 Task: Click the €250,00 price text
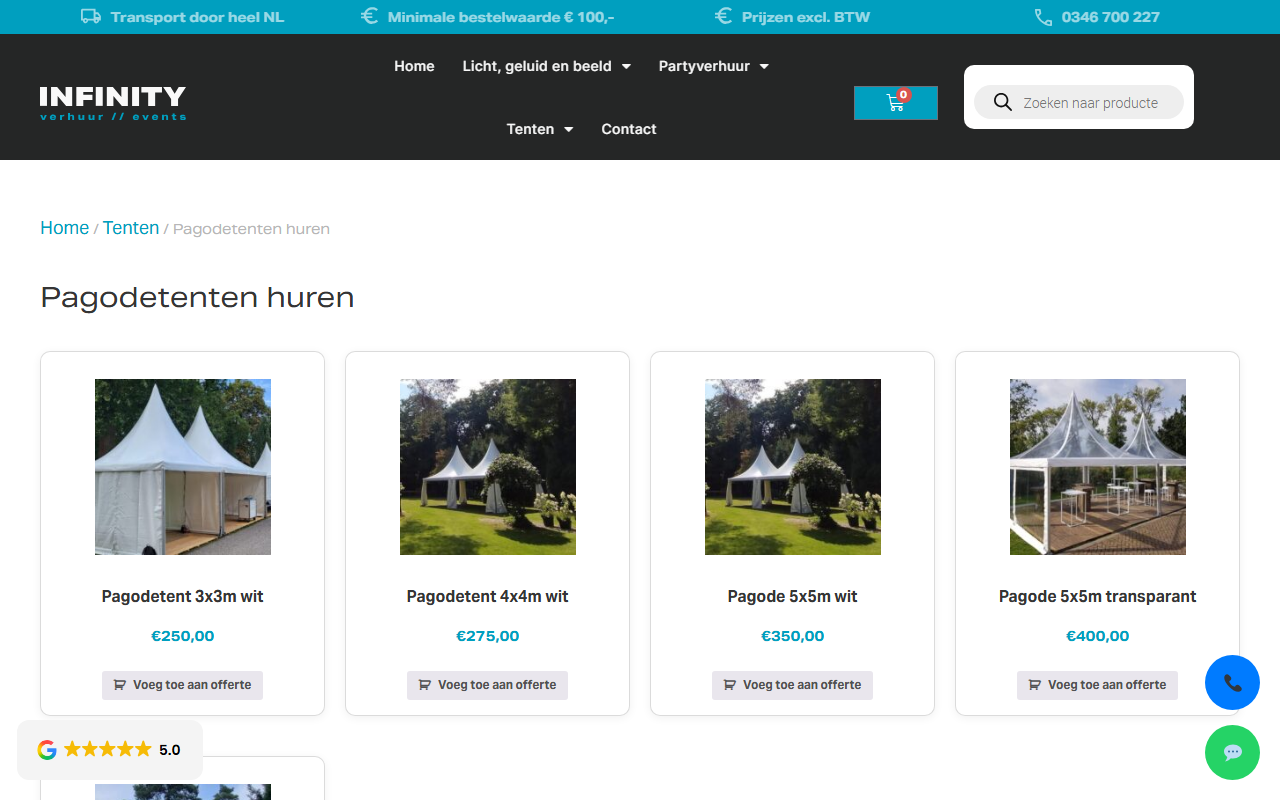point(183,636)
